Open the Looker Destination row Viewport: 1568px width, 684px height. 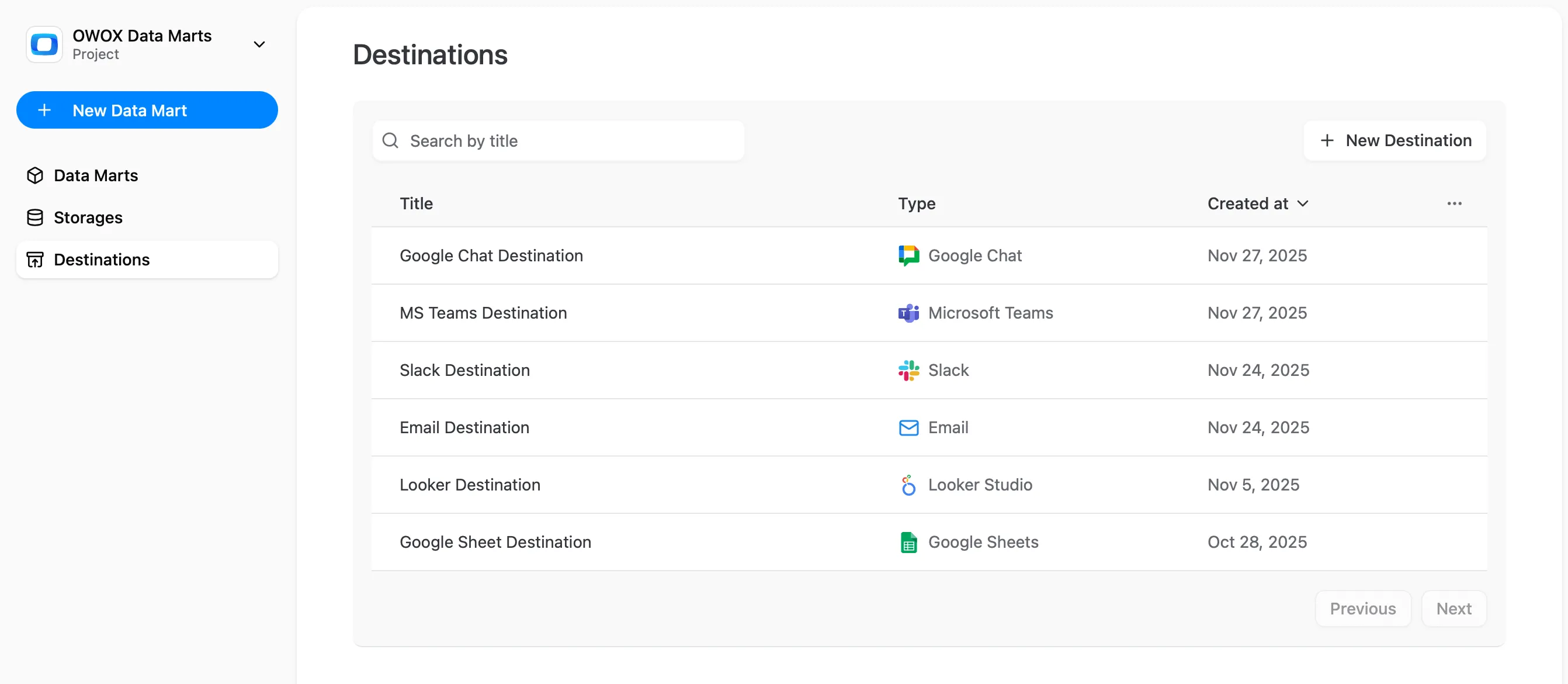click(x=469, y=485)
